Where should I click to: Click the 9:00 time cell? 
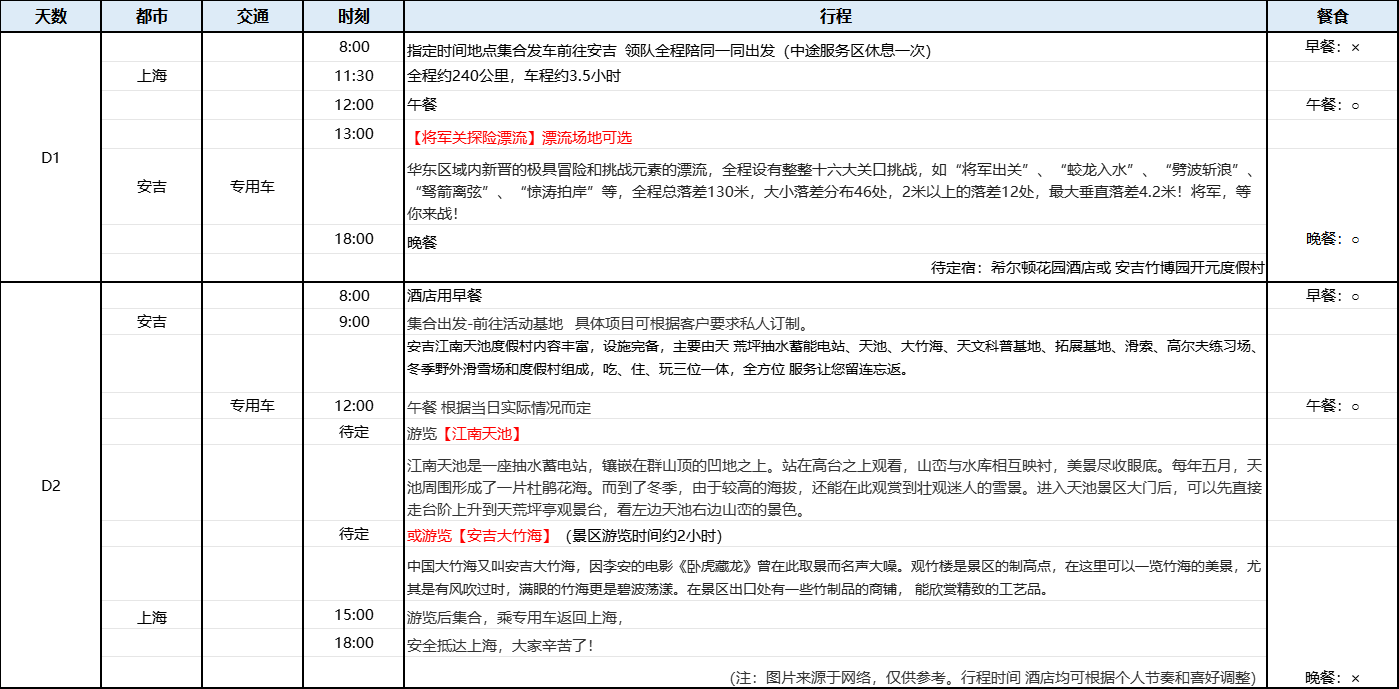(x=354, y=322)
